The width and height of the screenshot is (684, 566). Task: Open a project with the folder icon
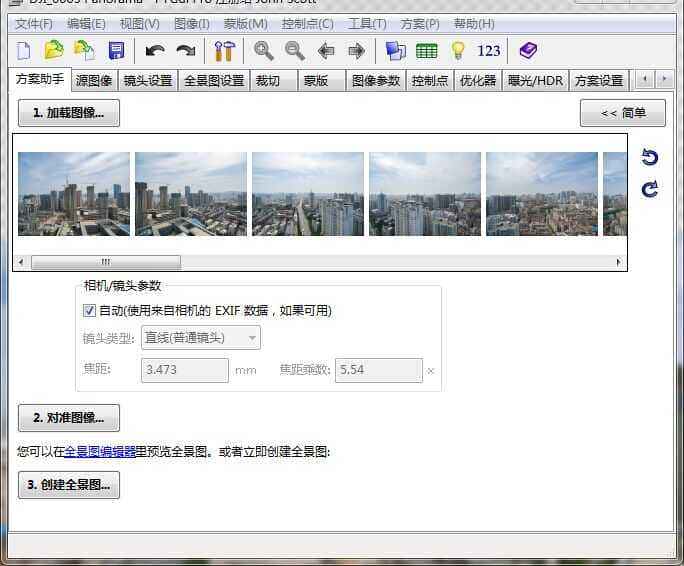pos(54,50)
